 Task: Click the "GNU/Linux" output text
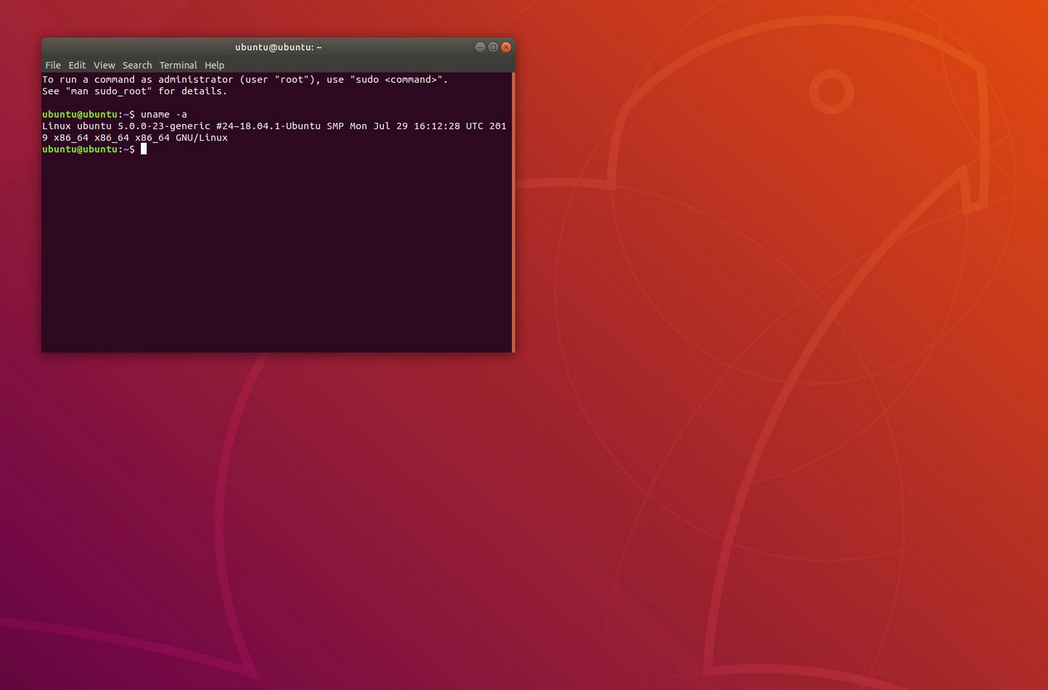(x=201, y=138)
